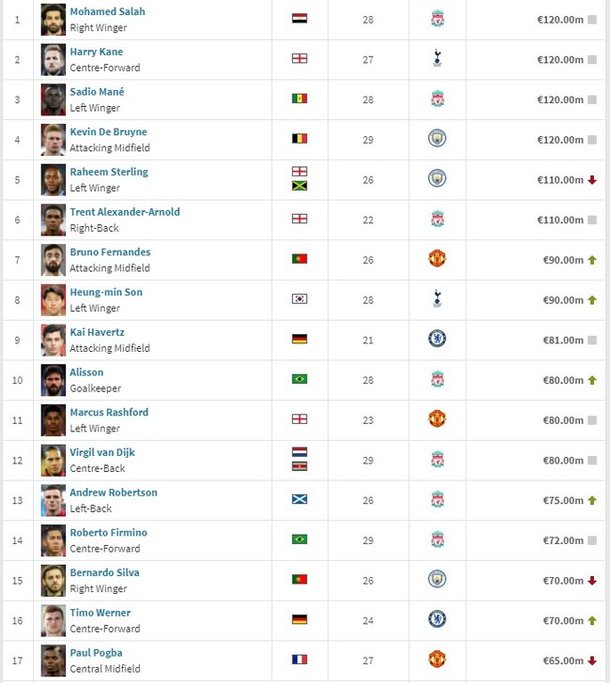
Task: Click the Liverpool crest in Mohamed Salah's row
Action: pos(437,19)
